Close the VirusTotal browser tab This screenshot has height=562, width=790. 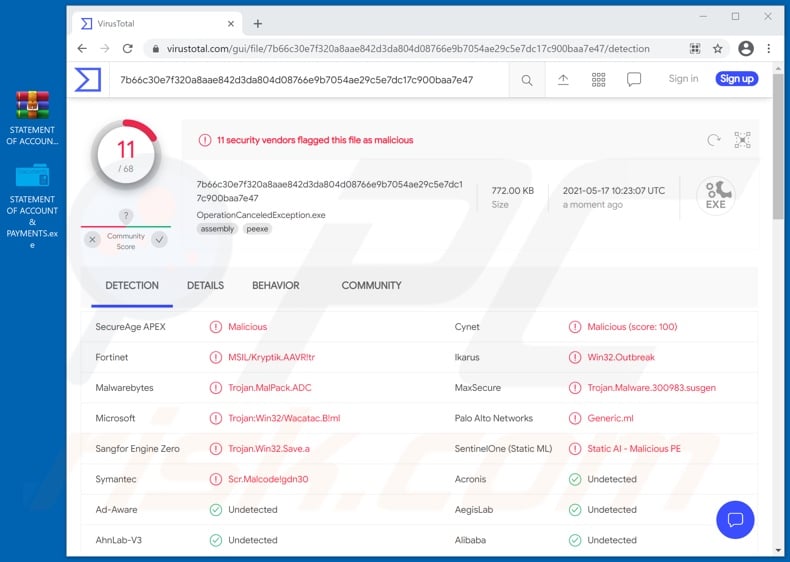pyautogui.click(x=231, y=24)
